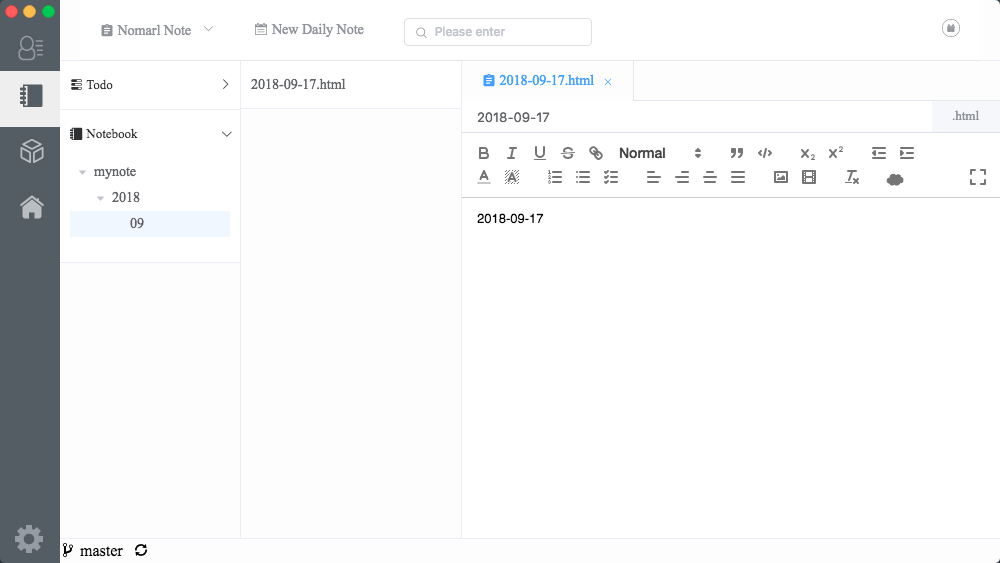This screenshot has height=563, width=1000.
Task: Toggle bold formatting in the editor
Action: pyautogui.click(x=484, y=153)
